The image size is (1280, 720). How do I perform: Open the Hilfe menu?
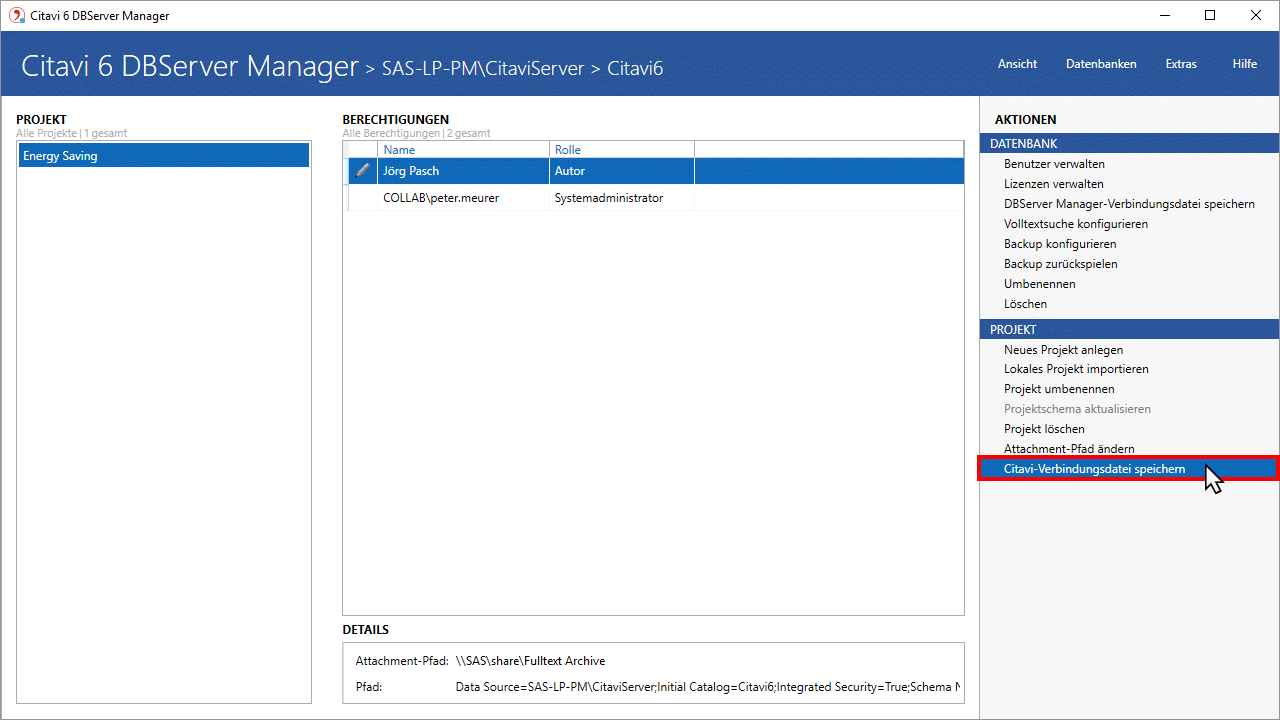coord(1245,64)
